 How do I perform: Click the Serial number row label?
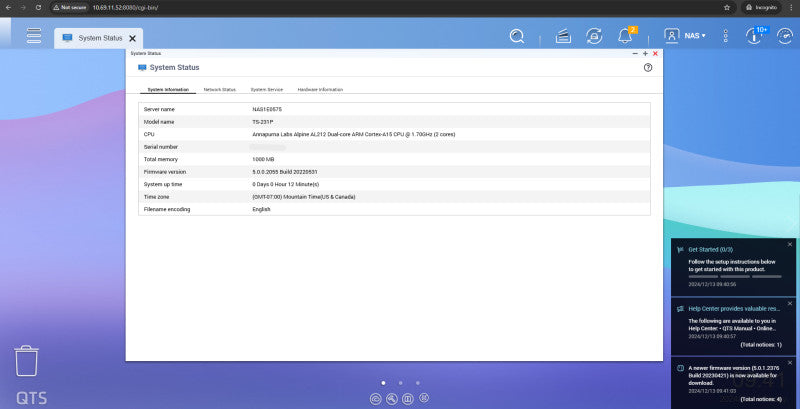coord(161,147)
